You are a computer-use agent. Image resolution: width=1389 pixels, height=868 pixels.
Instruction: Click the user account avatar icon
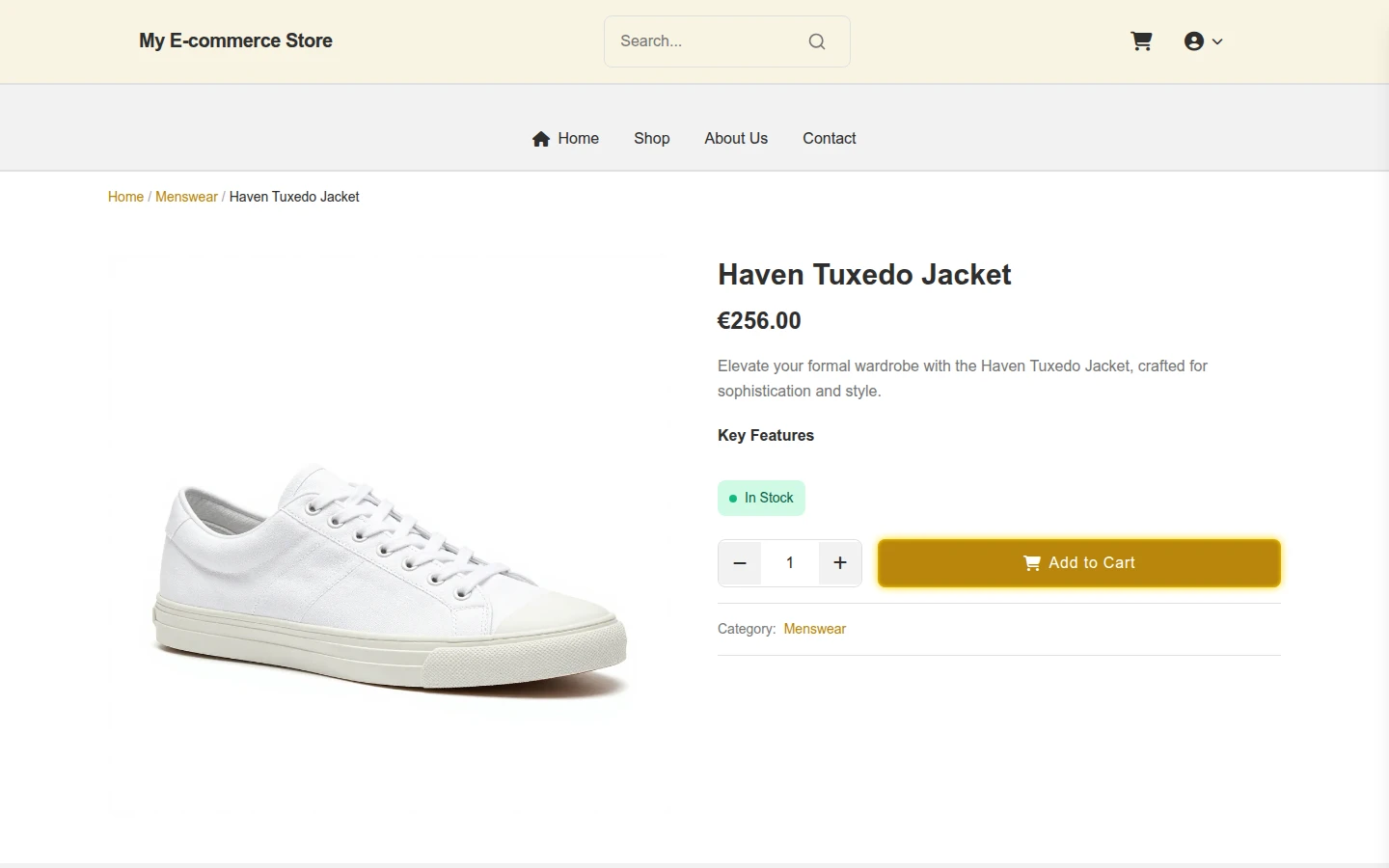tap(1194, 41)
